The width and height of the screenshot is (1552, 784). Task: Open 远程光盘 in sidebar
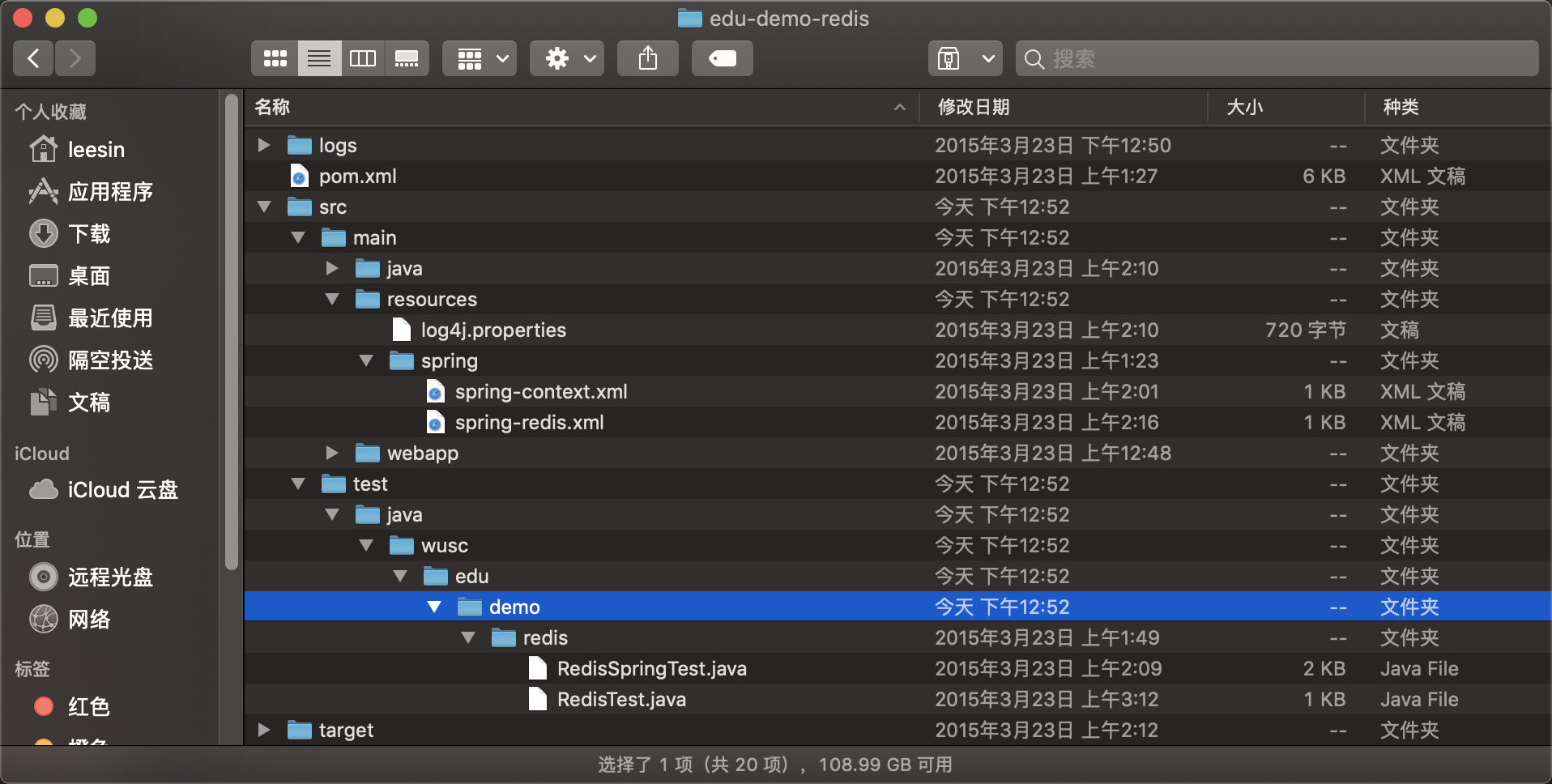91,577
